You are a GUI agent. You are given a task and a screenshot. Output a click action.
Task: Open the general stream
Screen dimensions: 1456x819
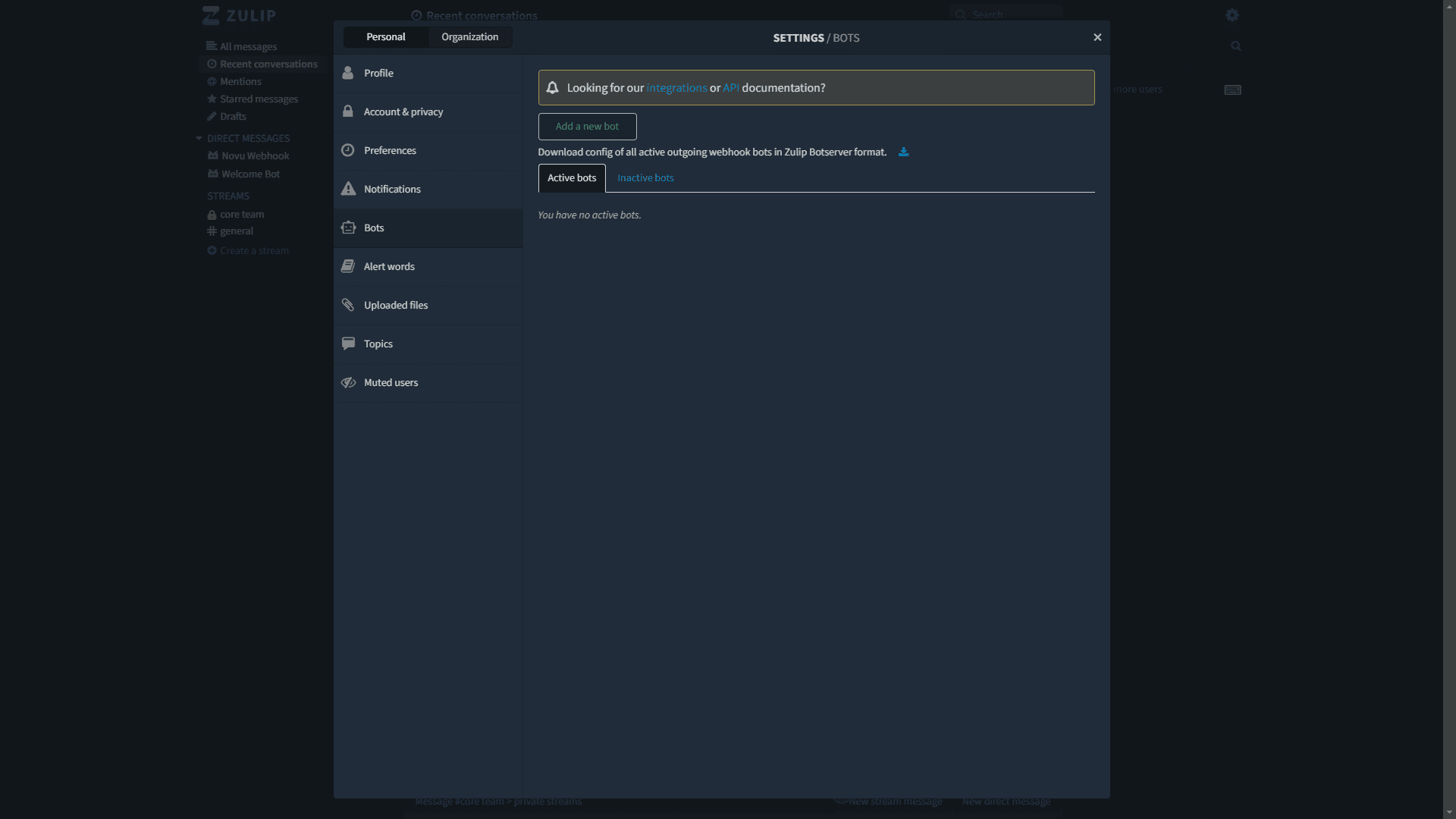[x=237, y=231]
